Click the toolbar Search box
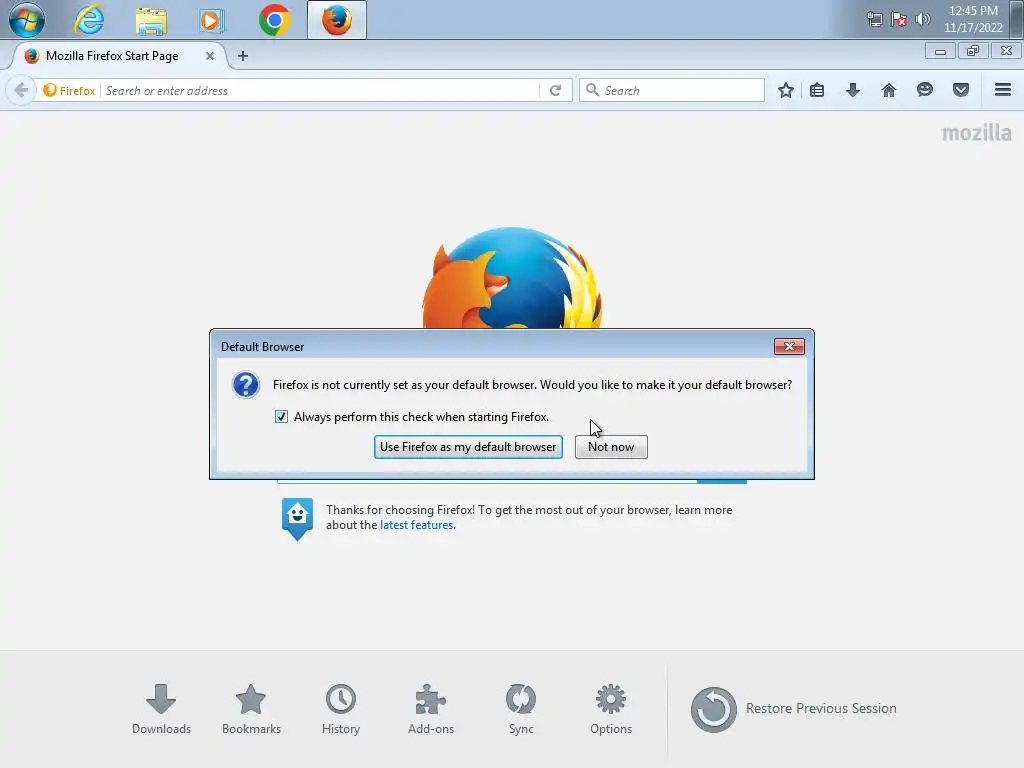The height and width of the screenshot is (768, 1024). coord(672,90)
